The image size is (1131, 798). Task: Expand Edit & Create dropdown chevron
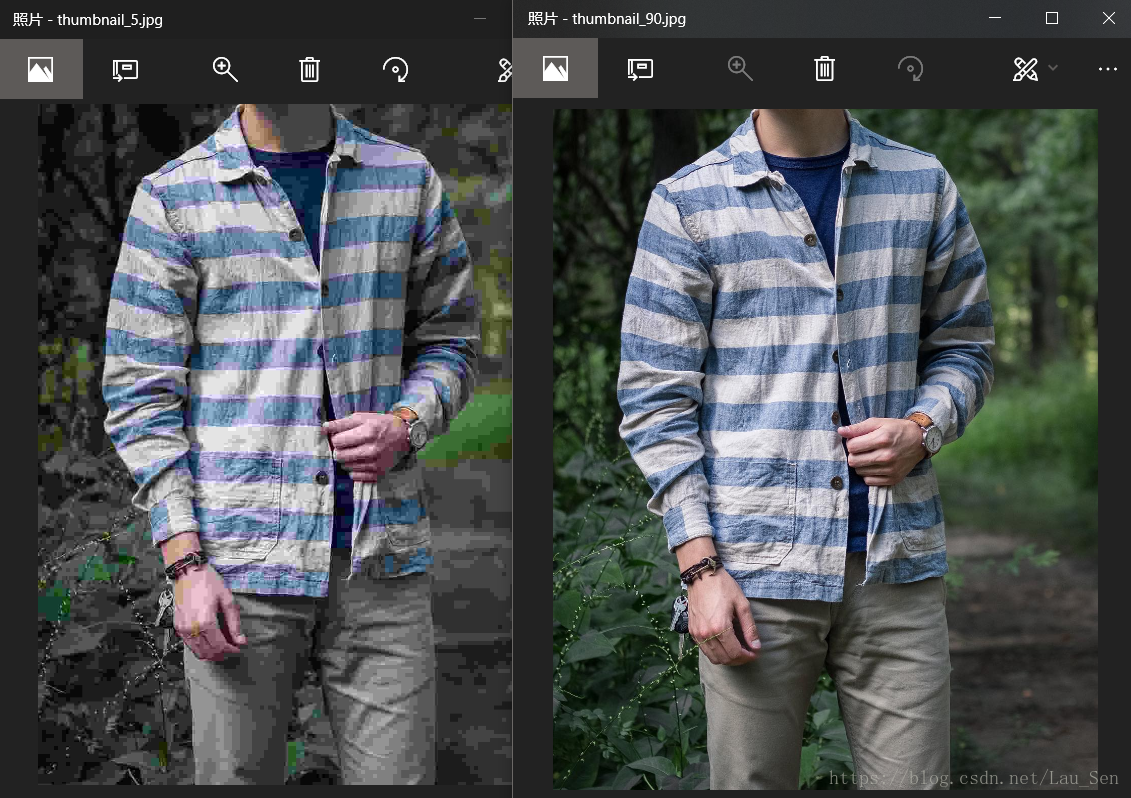click(x=1053, y=68)
